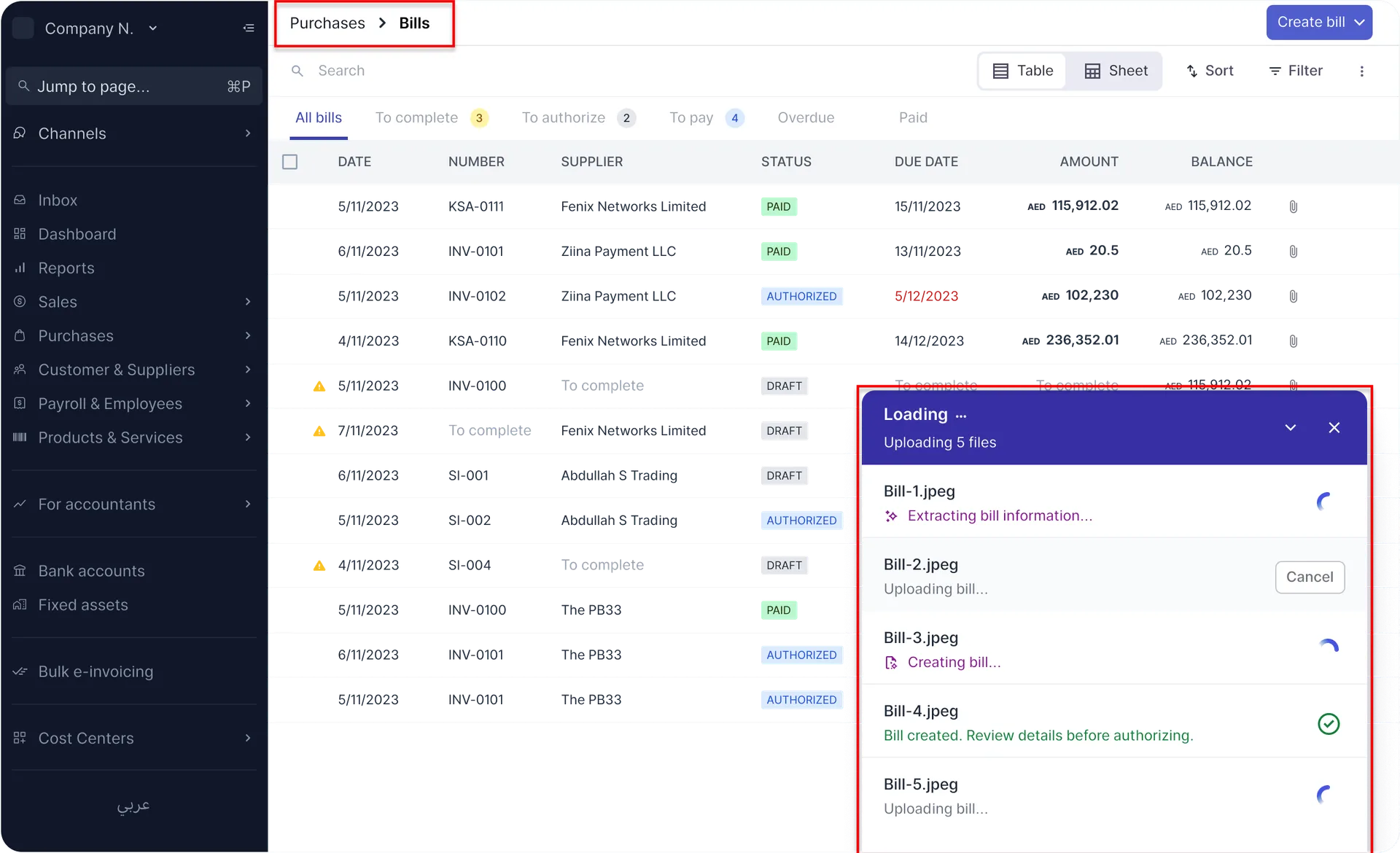Switch interface language by clicking عربي
Screen dimensions: 1400x853
[x=133, y=806]
